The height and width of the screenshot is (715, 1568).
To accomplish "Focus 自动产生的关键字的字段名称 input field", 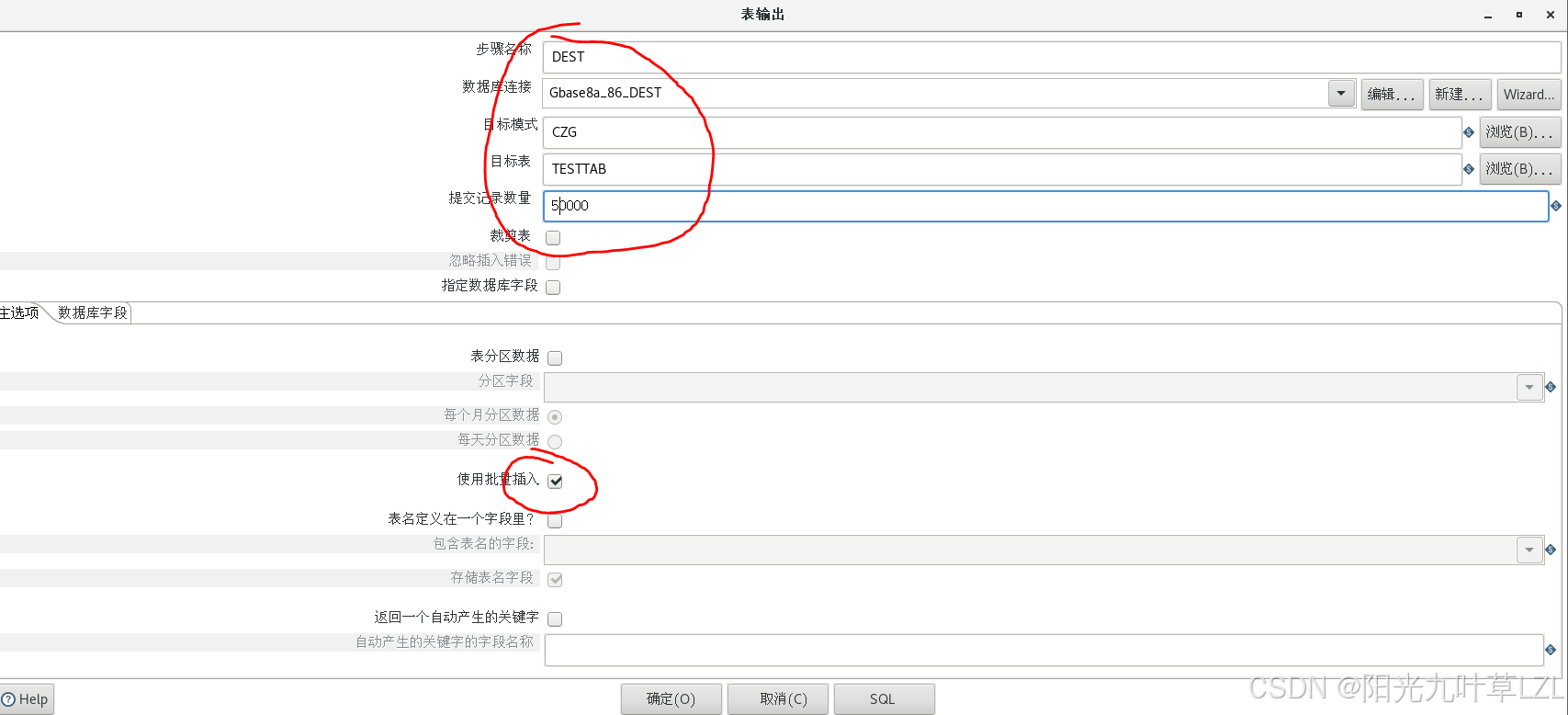I will point(1043,650).
